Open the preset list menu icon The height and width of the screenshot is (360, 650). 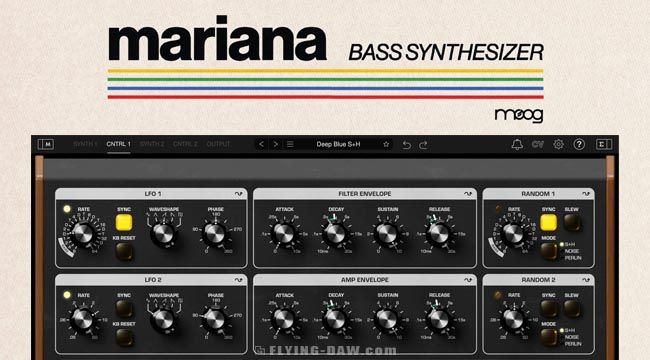[x=290, y=144]
